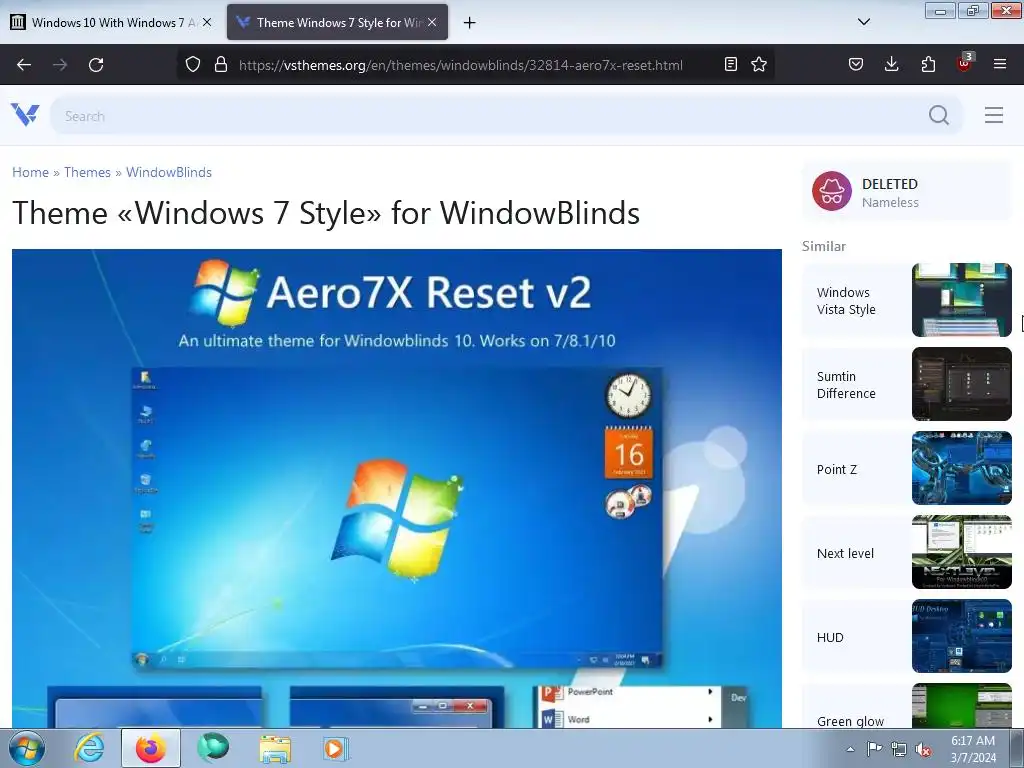Viewport: 1024px width, 768px height.
Task: Open the site hamburger menu
Action: [x=994, y=115]
